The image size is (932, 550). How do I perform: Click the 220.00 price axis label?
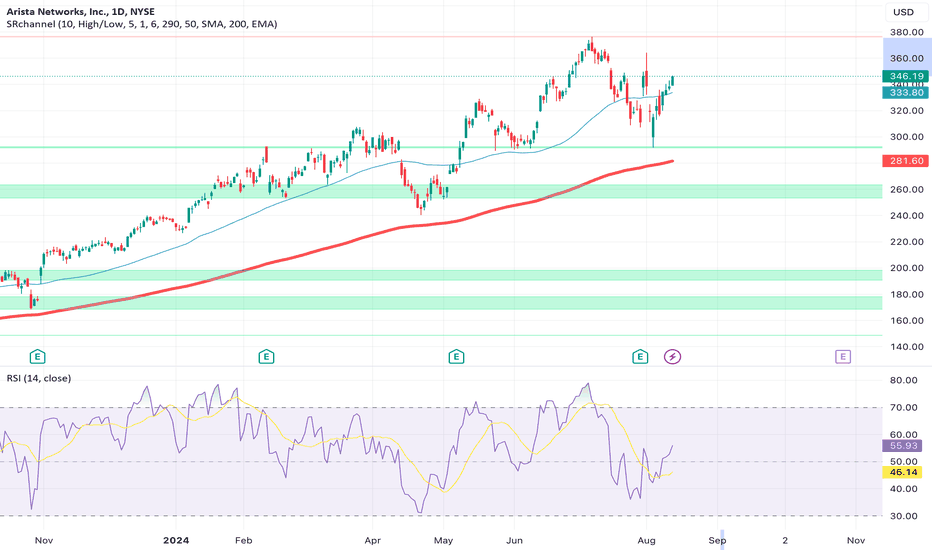(x=906, y=242)
